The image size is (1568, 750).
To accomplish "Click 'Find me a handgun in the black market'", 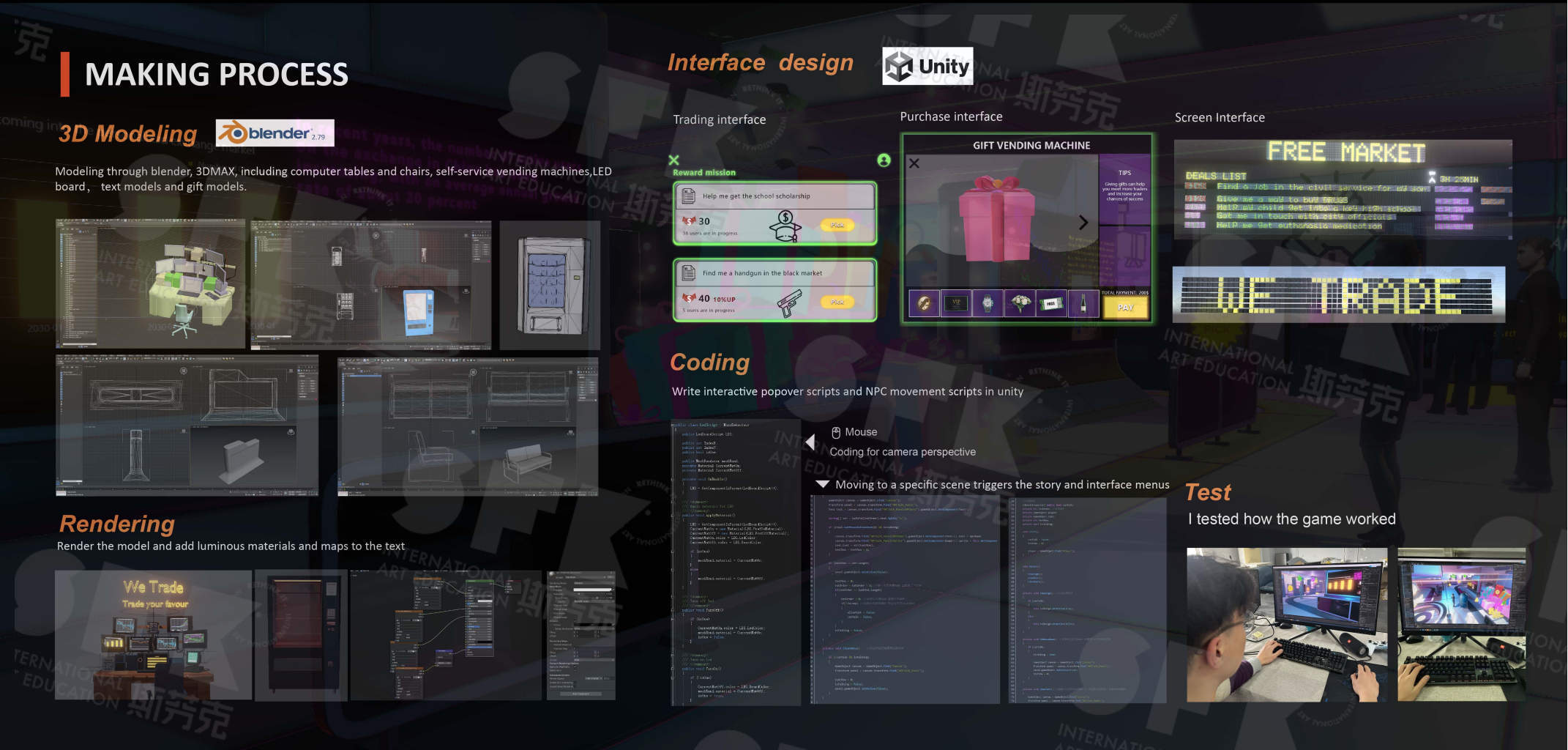I will [762, 273].
